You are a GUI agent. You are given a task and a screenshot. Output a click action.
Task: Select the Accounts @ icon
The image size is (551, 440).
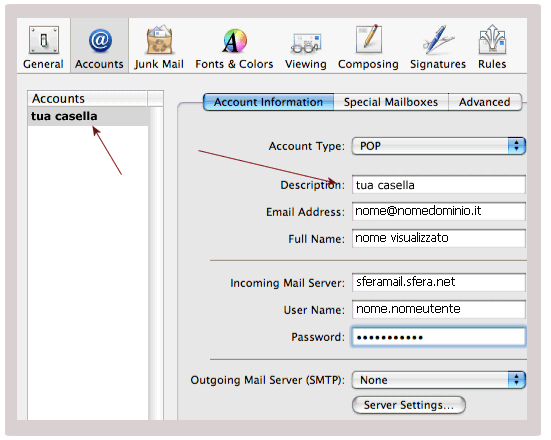click(100, 40)
